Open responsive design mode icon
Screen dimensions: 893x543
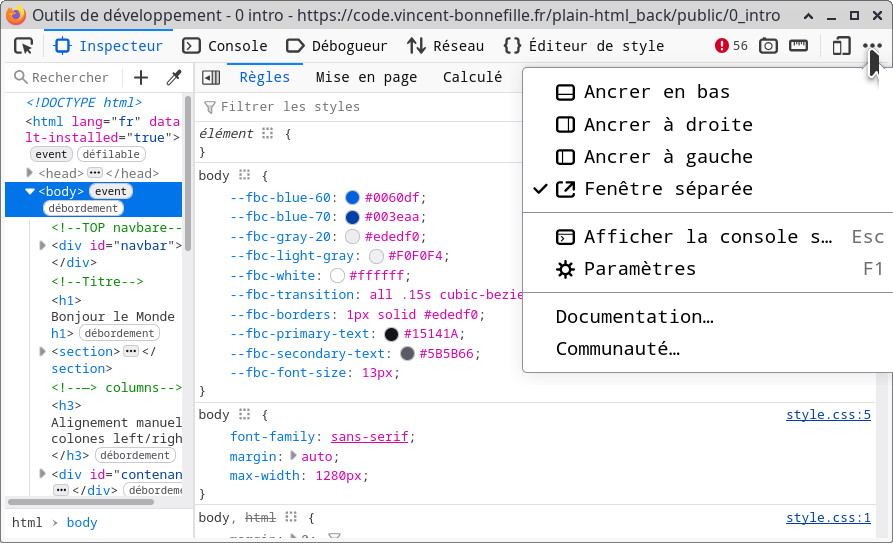click(841, 46)
